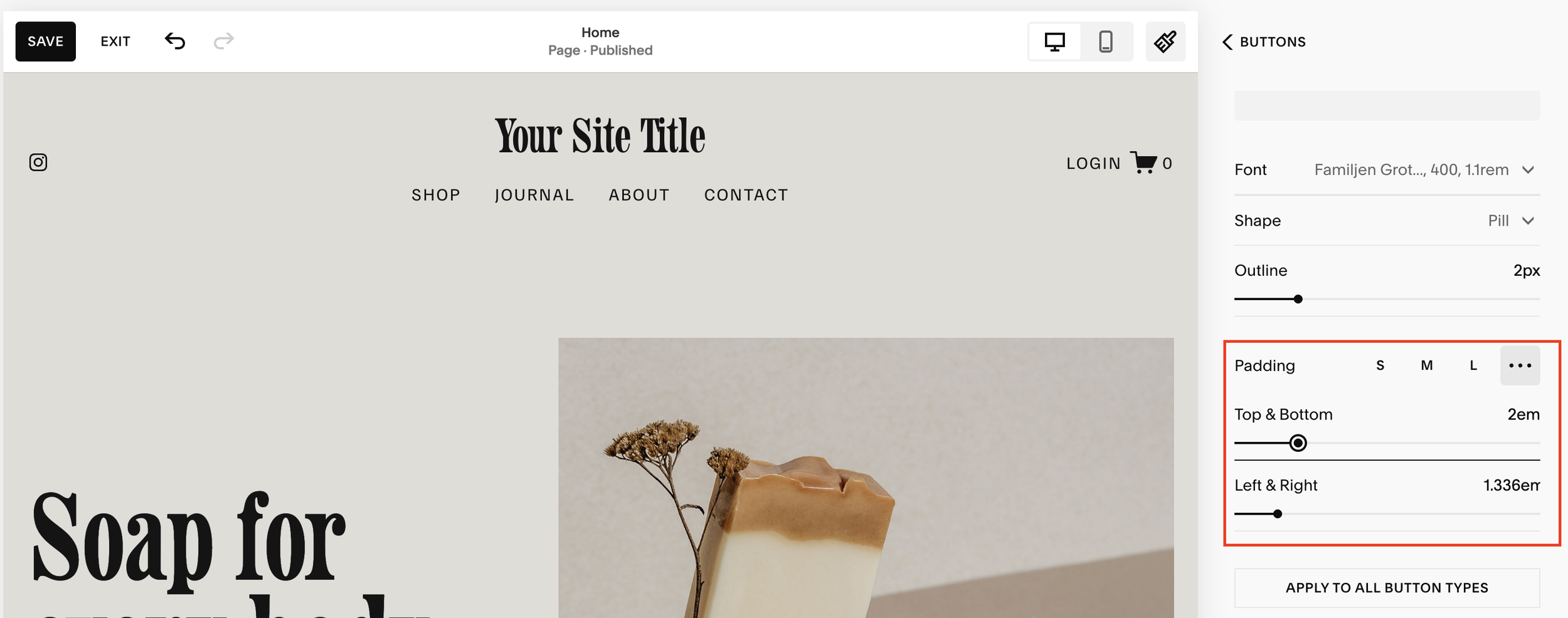Screen dimensions: 1568x618
Task: Click Apply To All Button Types
Action: point(1387,588)
